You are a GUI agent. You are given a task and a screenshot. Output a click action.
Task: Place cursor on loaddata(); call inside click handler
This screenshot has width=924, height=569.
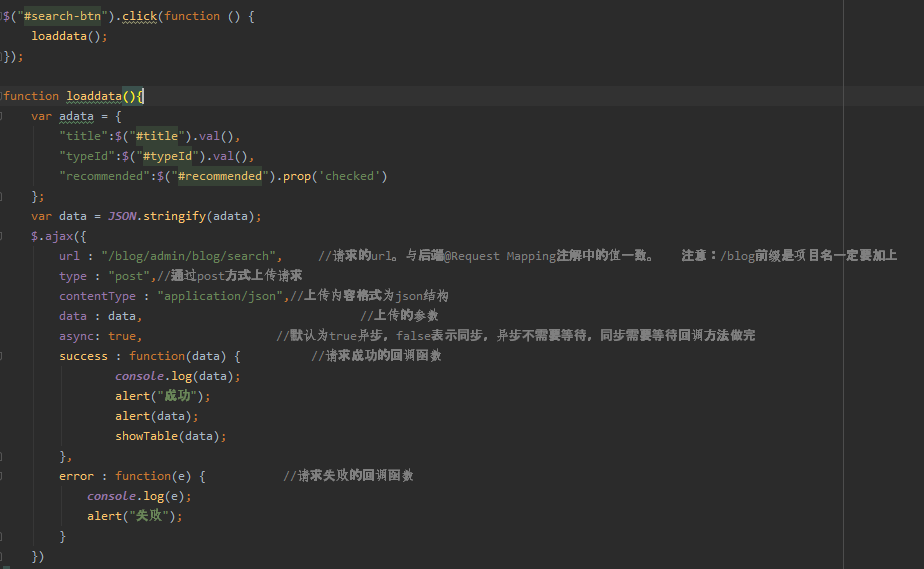point(69,37)
